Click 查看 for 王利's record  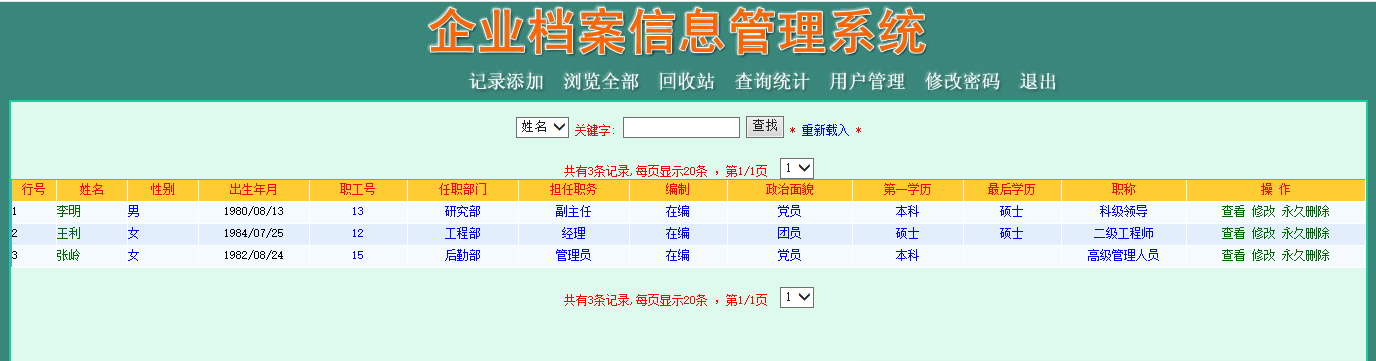1233,233
